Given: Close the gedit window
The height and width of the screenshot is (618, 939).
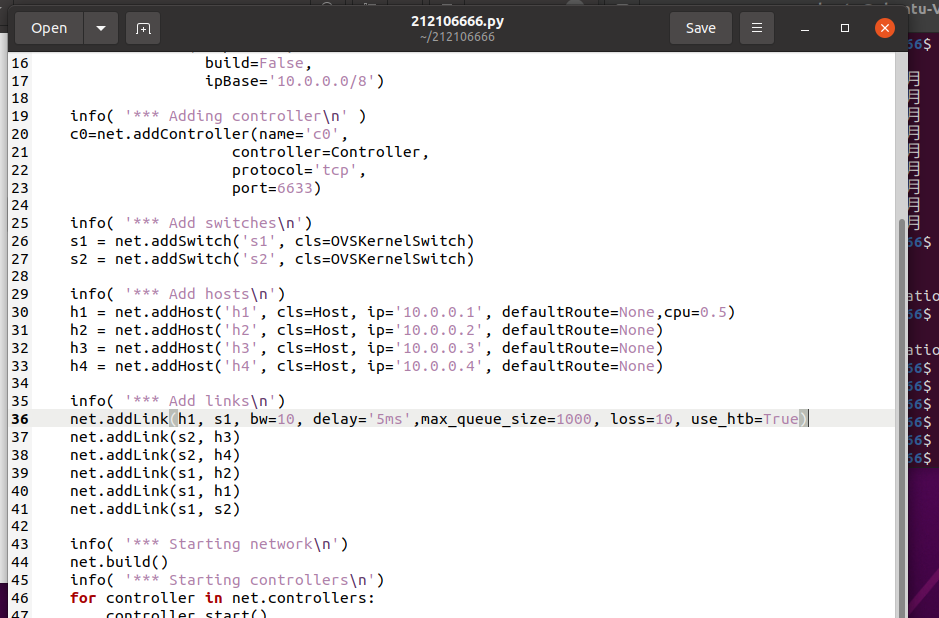Looking at the screenshot, I should [885, 28].
